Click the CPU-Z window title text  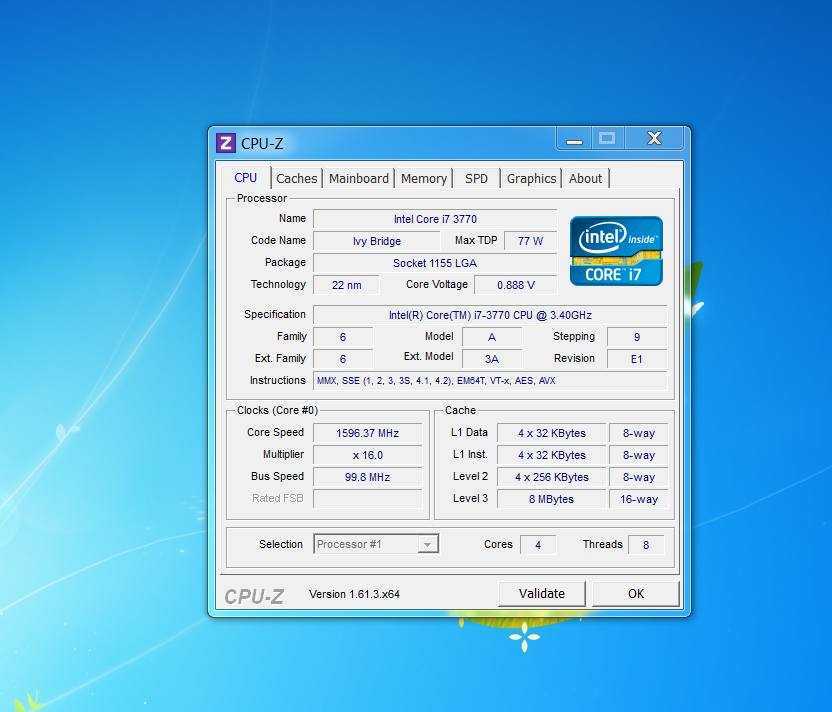[x=262, y=144]
